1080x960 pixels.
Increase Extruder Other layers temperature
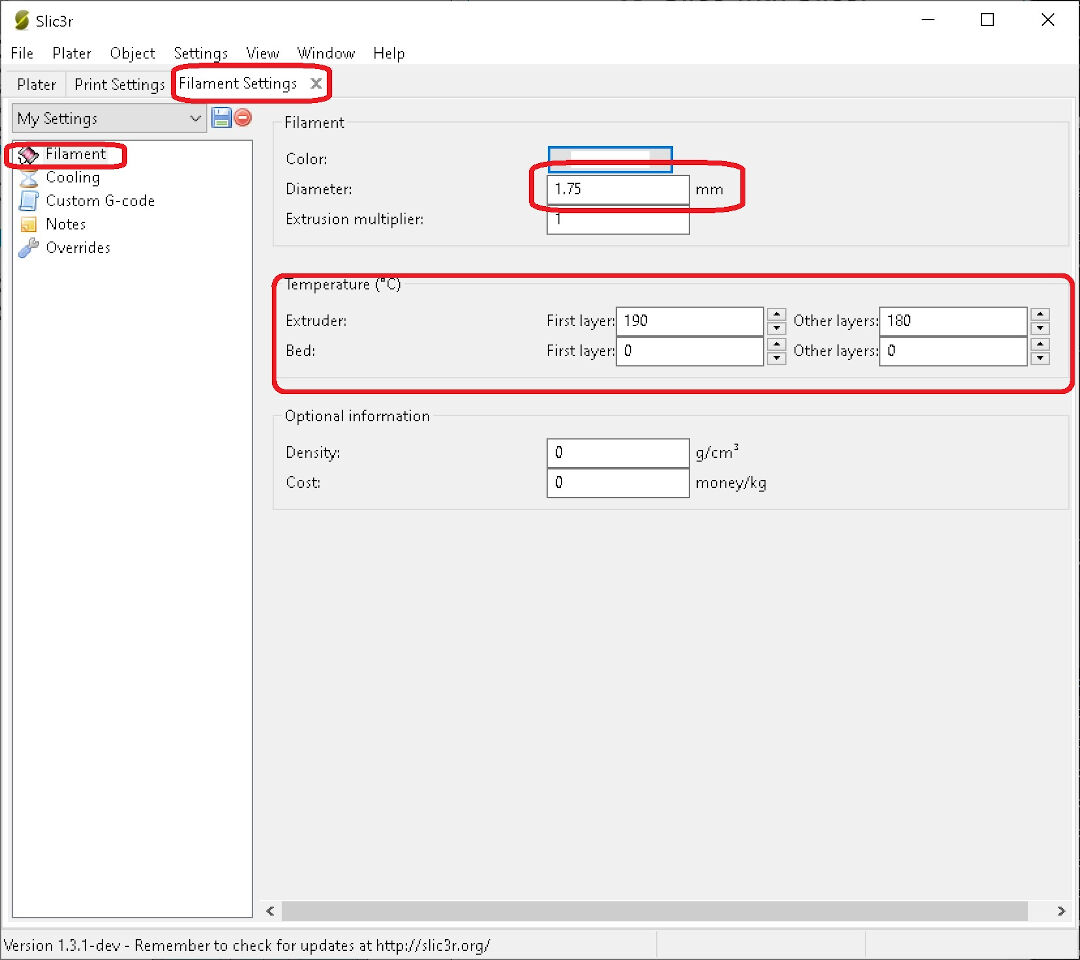tap(1040, 314)
